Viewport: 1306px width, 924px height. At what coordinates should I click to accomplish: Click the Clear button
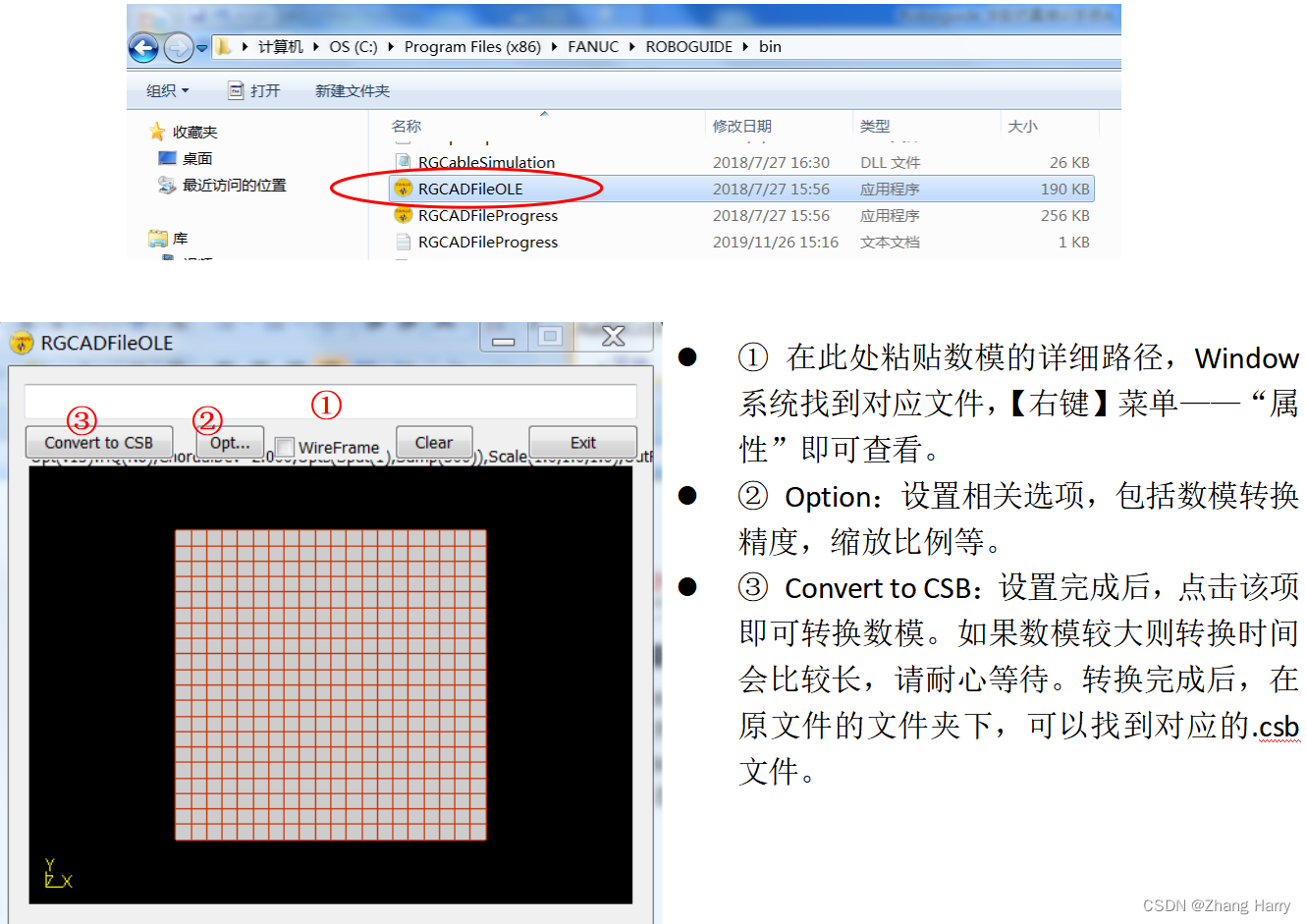coord(434,443)
